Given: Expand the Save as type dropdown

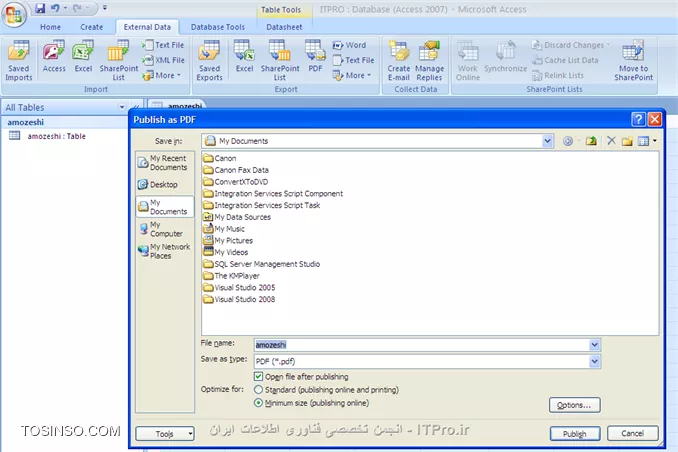Looking at the screenshot, I should coord(595,361).
